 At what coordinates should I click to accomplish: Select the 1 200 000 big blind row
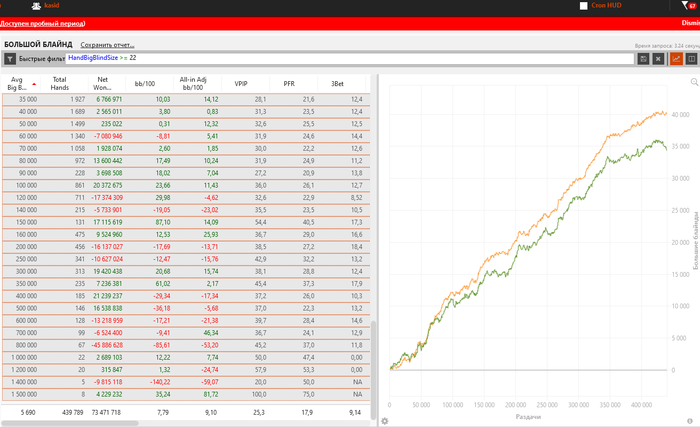click(x=186, y=370)
